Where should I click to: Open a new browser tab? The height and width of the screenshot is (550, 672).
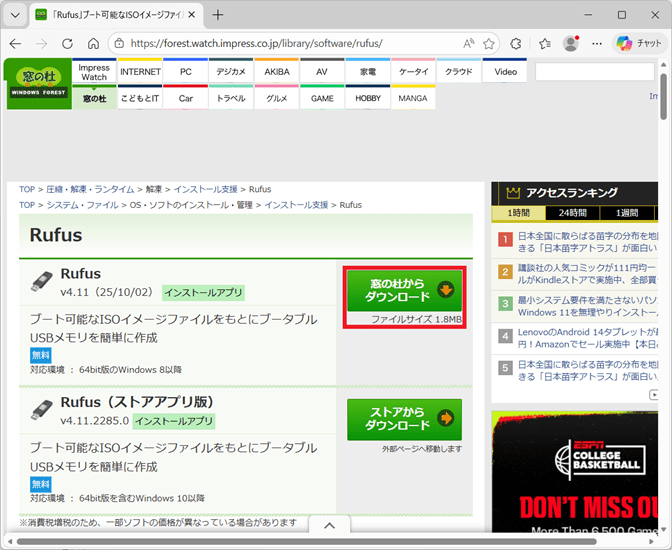coord(218,15)
